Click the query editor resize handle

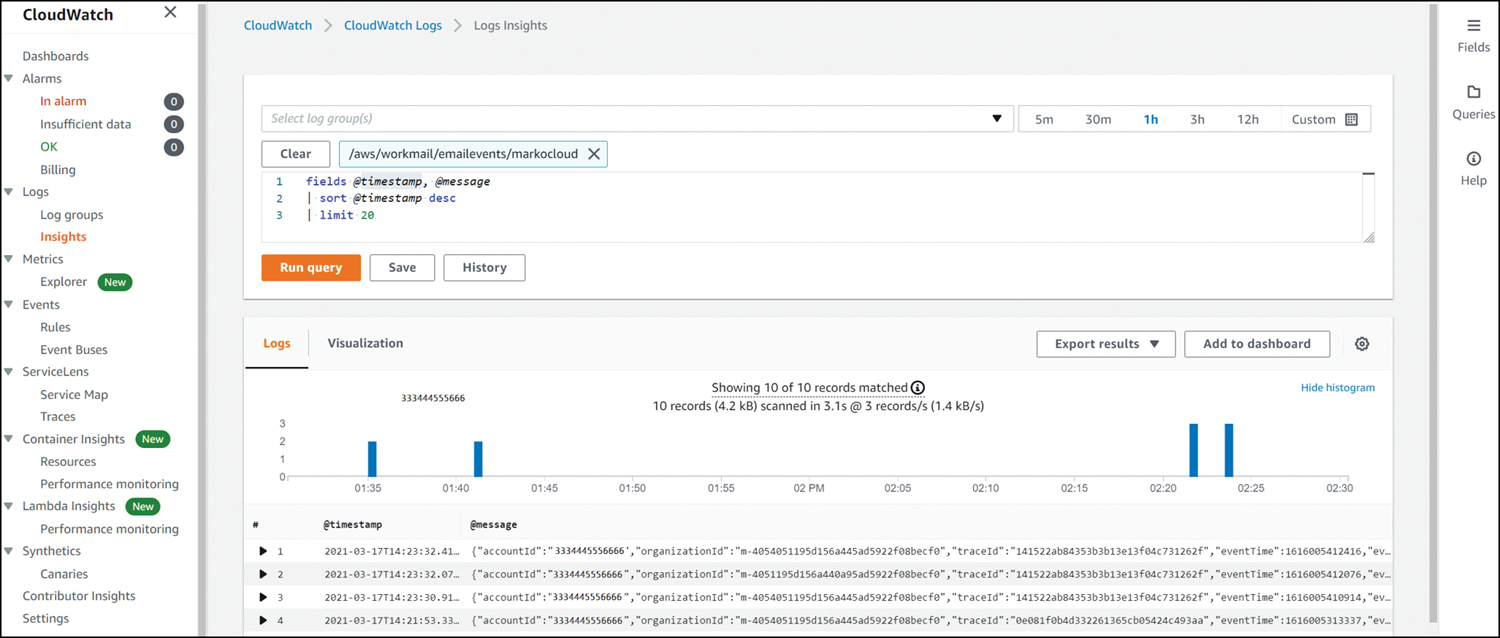(1368, 237)
